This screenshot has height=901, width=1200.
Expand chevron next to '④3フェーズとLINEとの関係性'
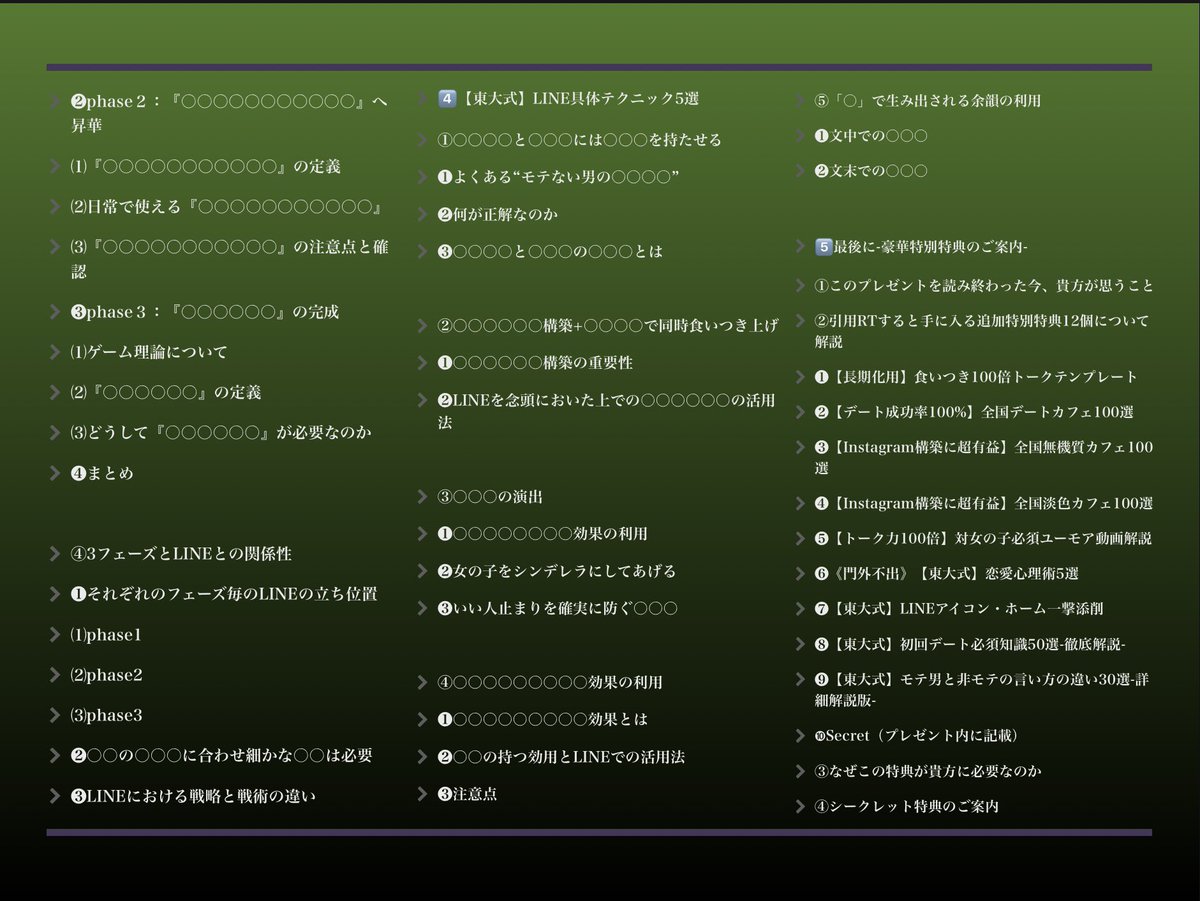click(54, 554)
